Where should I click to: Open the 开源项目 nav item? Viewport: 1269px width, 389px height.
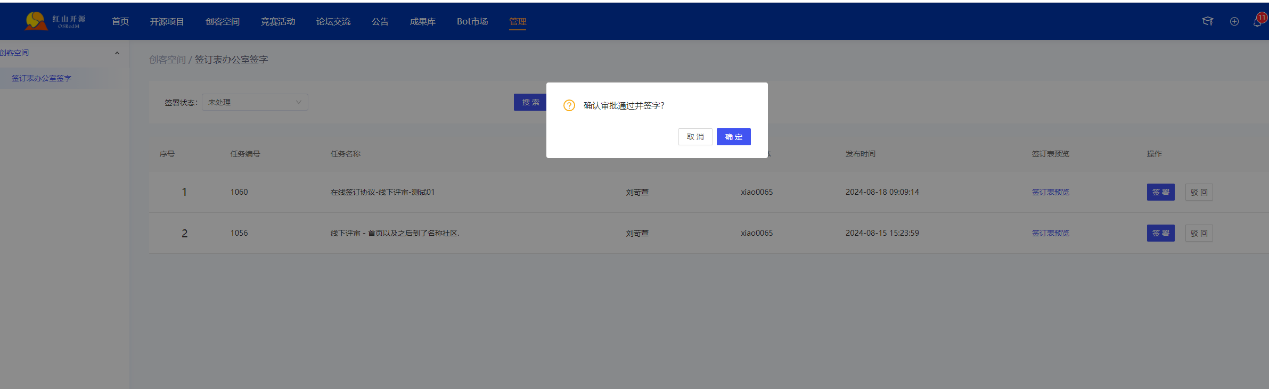[x=167, y=21]
